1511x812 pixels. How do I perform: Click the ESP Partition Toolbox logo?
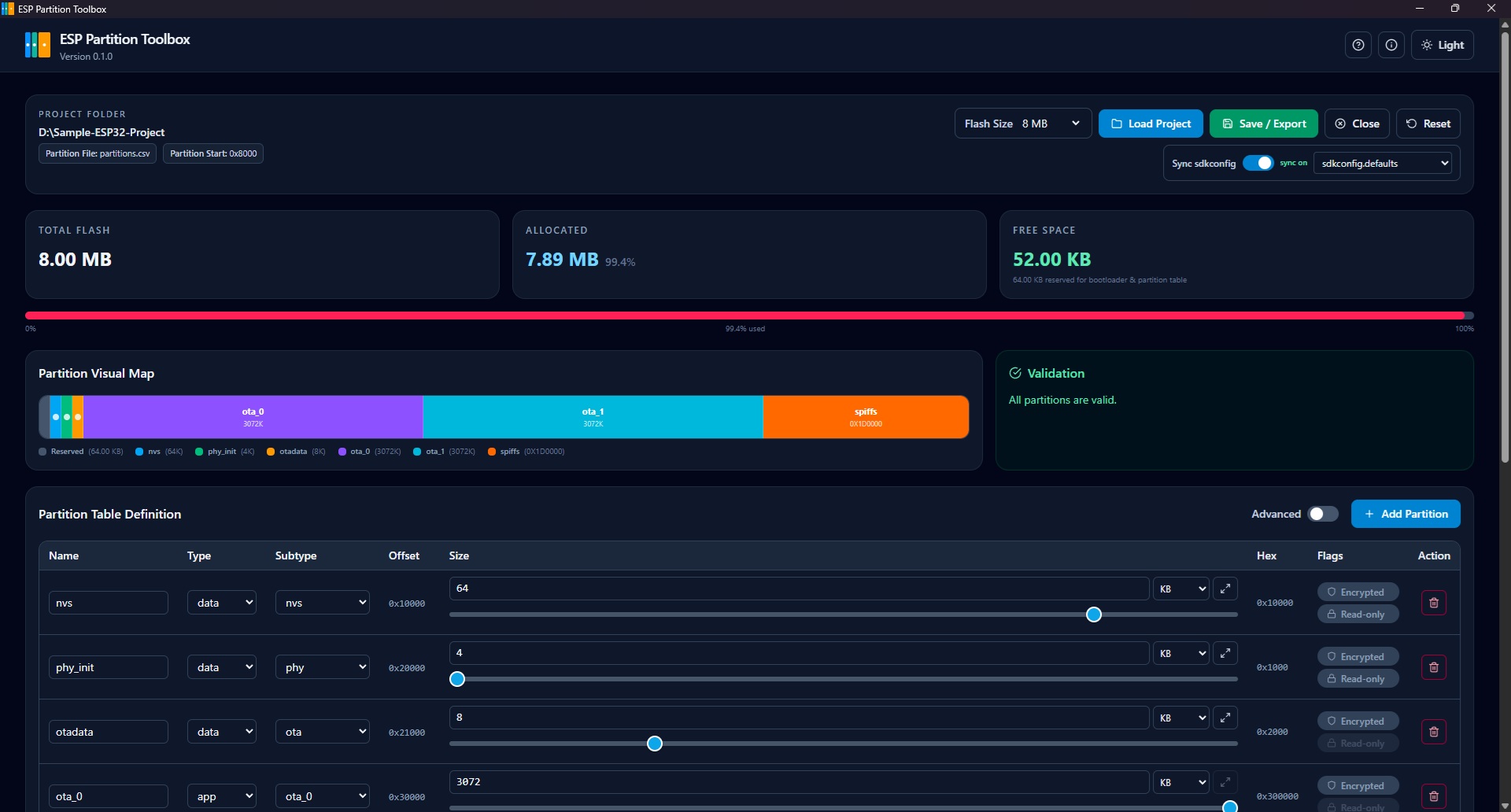(38, 45)
